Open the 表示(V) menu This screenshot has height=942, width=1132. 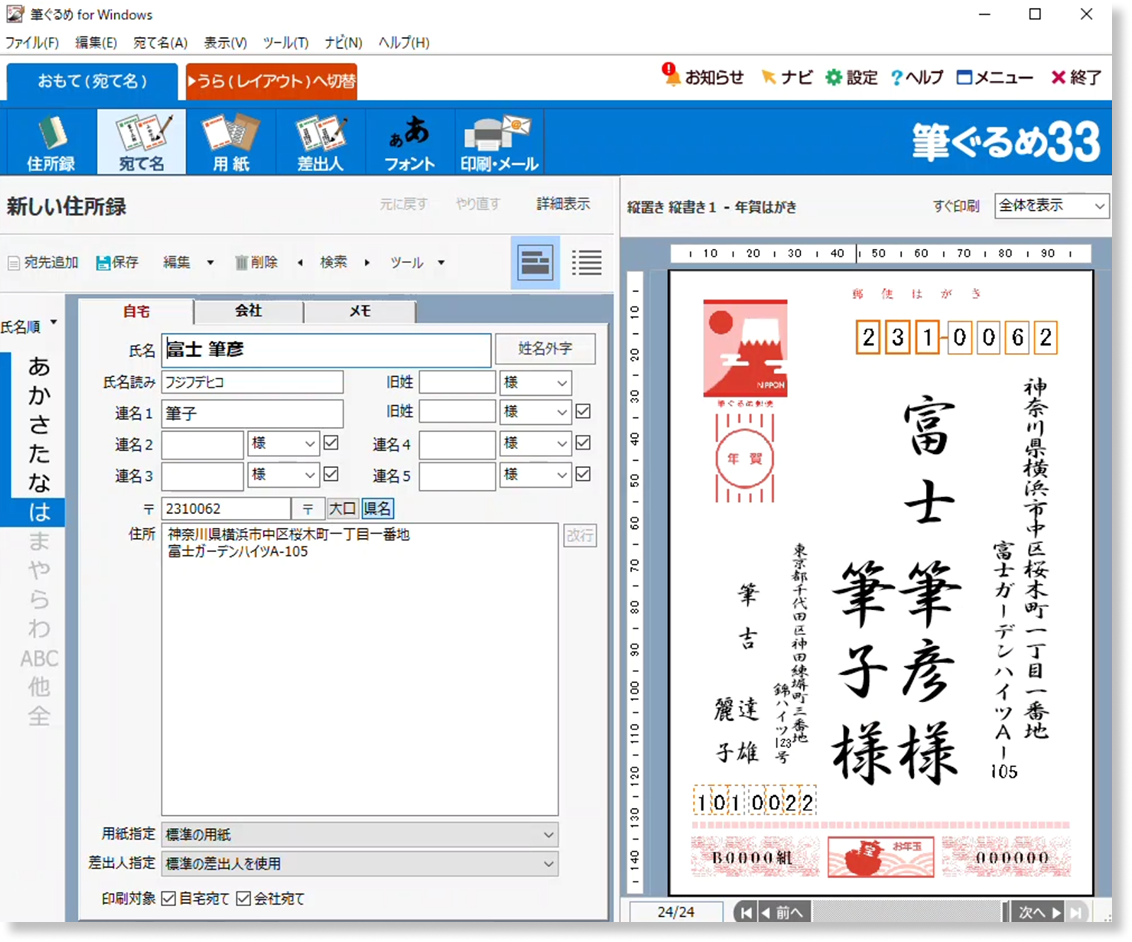[225, 43]
